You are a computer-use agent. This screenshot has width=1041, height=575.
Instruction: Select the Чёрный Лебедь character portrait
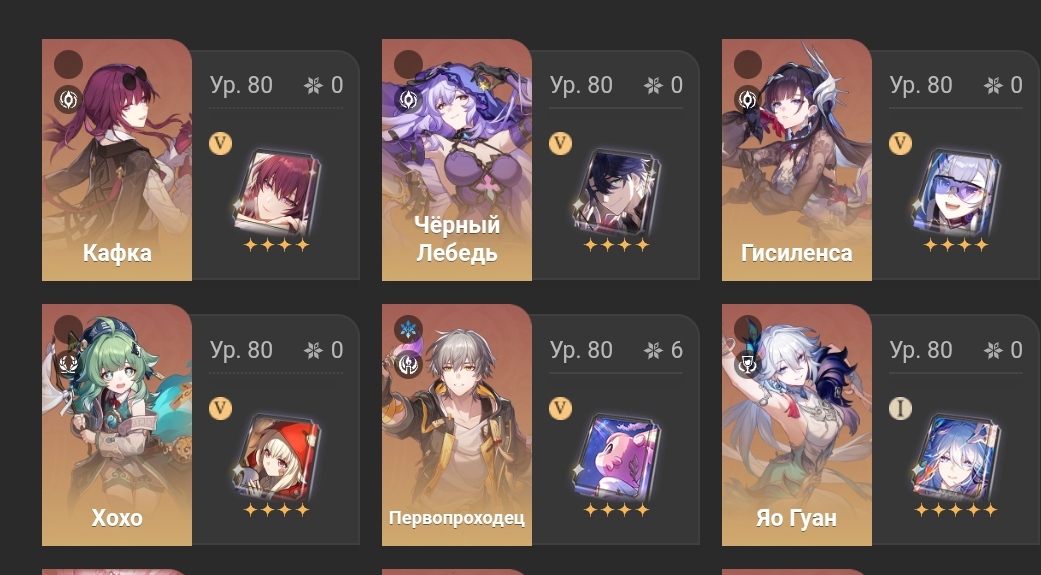point(457,160)
